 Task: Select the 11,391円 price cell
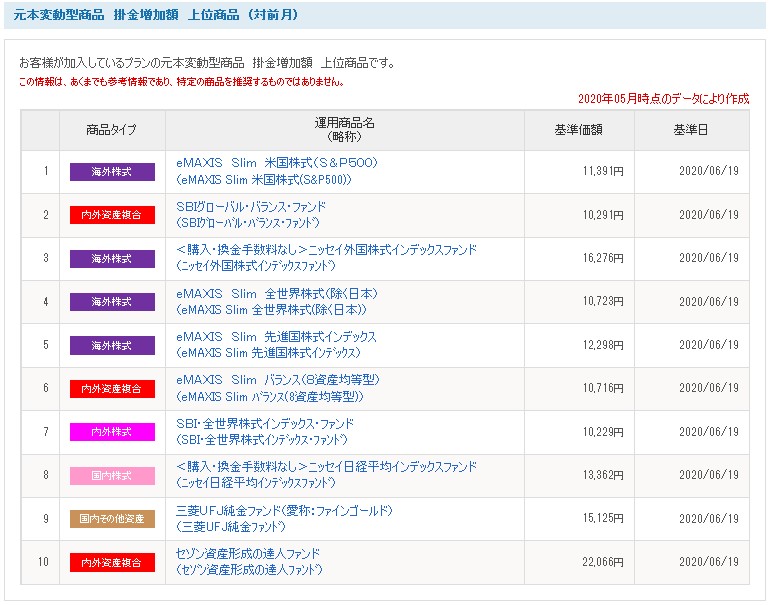click(x=579, y=172)
